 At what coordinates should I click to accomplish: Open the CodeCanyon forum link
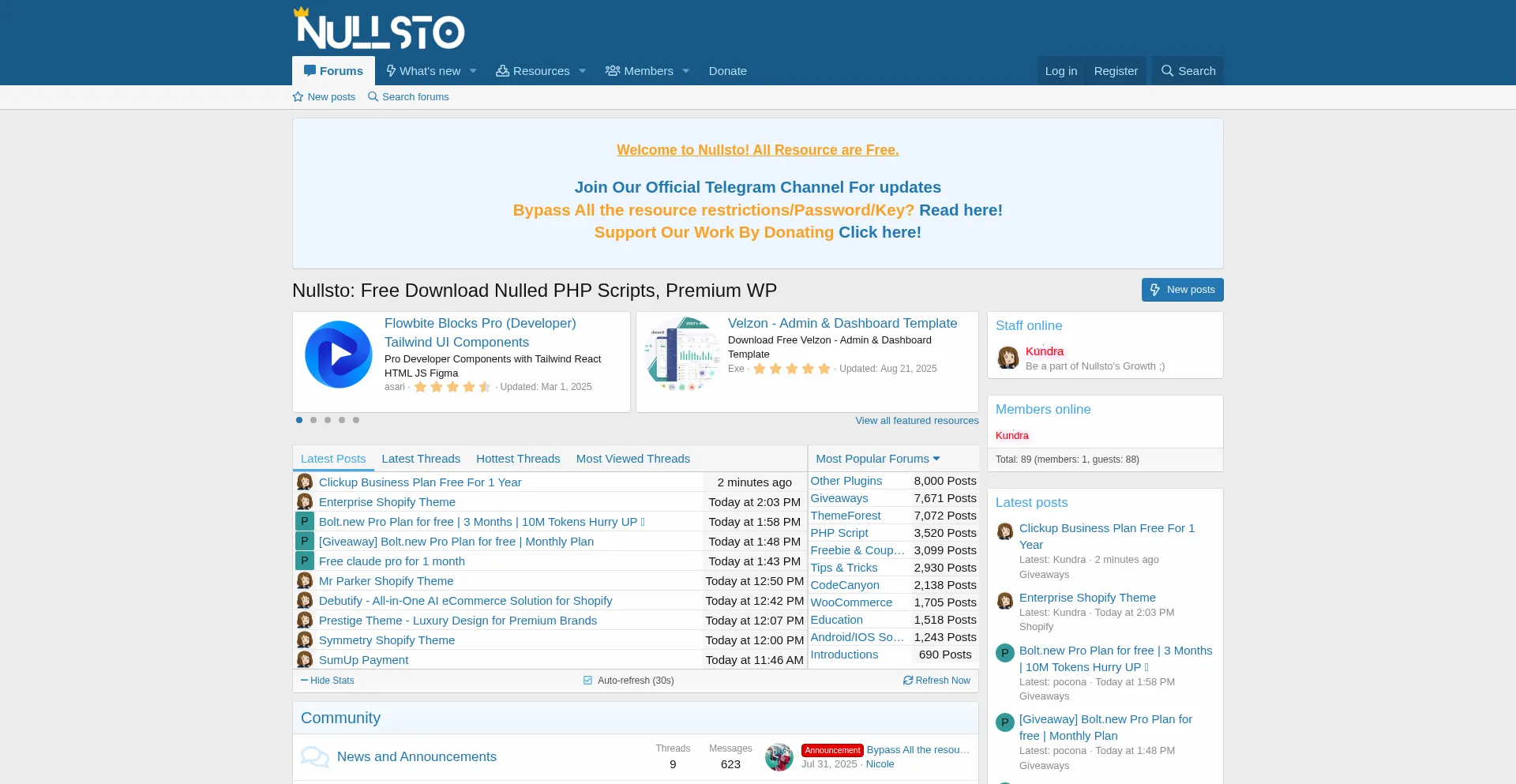[x=845, y=585]
